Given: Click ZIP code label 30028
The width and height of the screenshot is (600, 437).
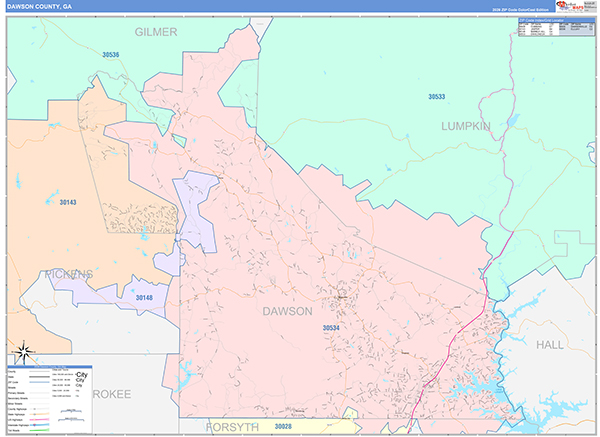Looking at the screenshot, I should pyautogui.click(x=283, y=426).
